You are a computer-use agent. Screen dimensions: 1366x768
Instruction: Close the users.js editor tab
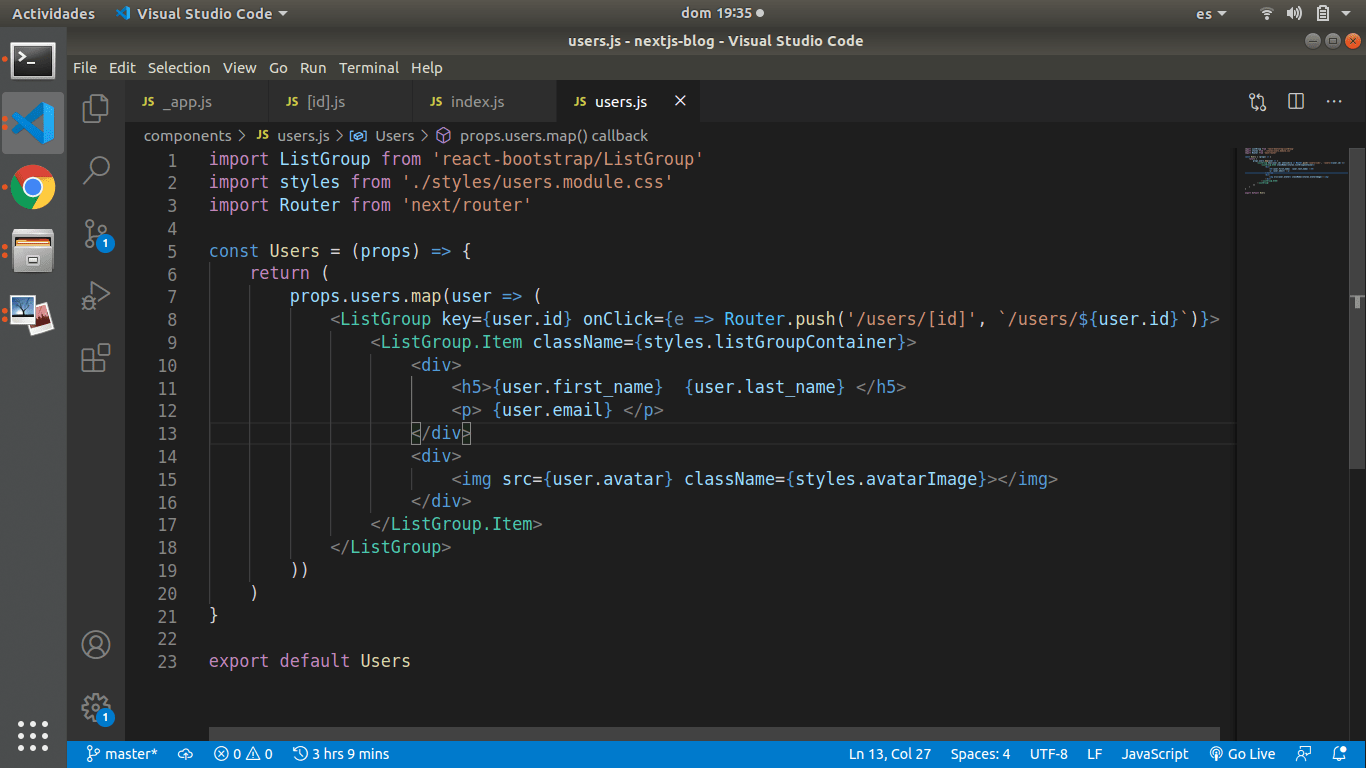pyautogui.click(x=680, y=101)
